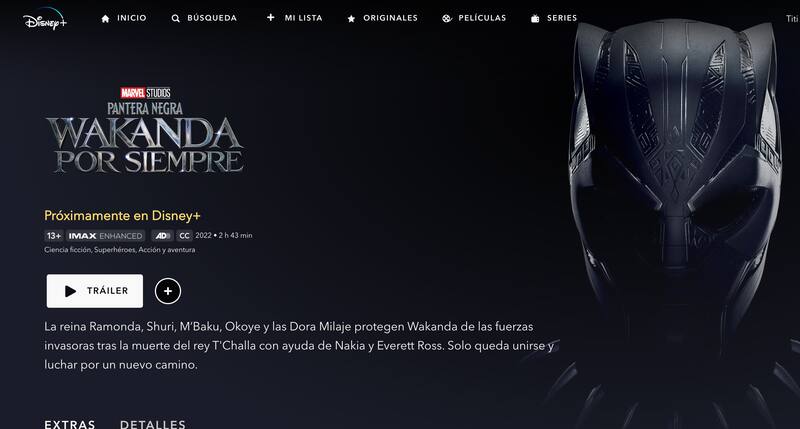
Task: Open the Películas section
Action: point(482,18)
